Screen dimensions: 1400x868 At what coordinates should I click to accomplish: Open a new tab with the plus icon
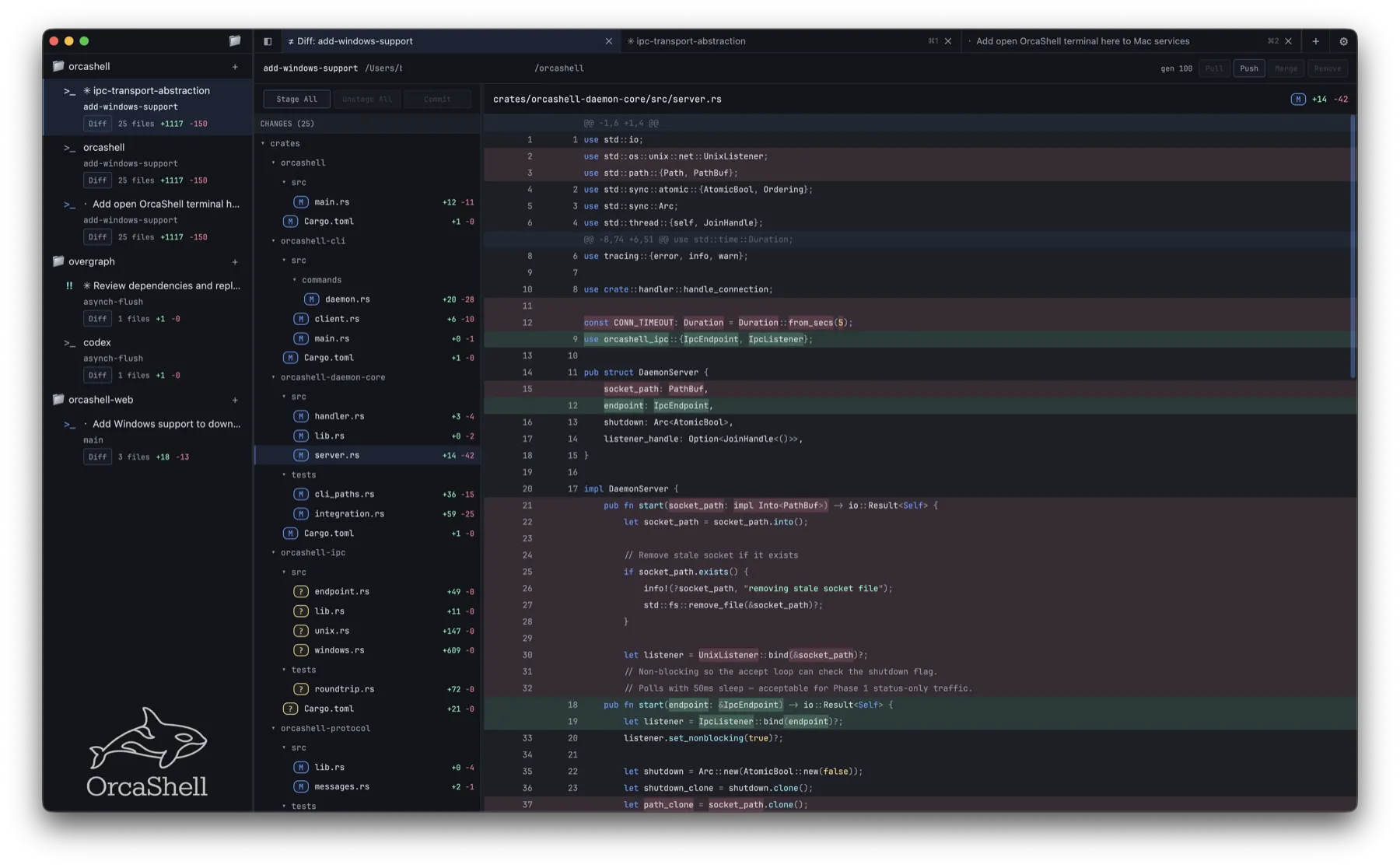(x=1315, y=41)
